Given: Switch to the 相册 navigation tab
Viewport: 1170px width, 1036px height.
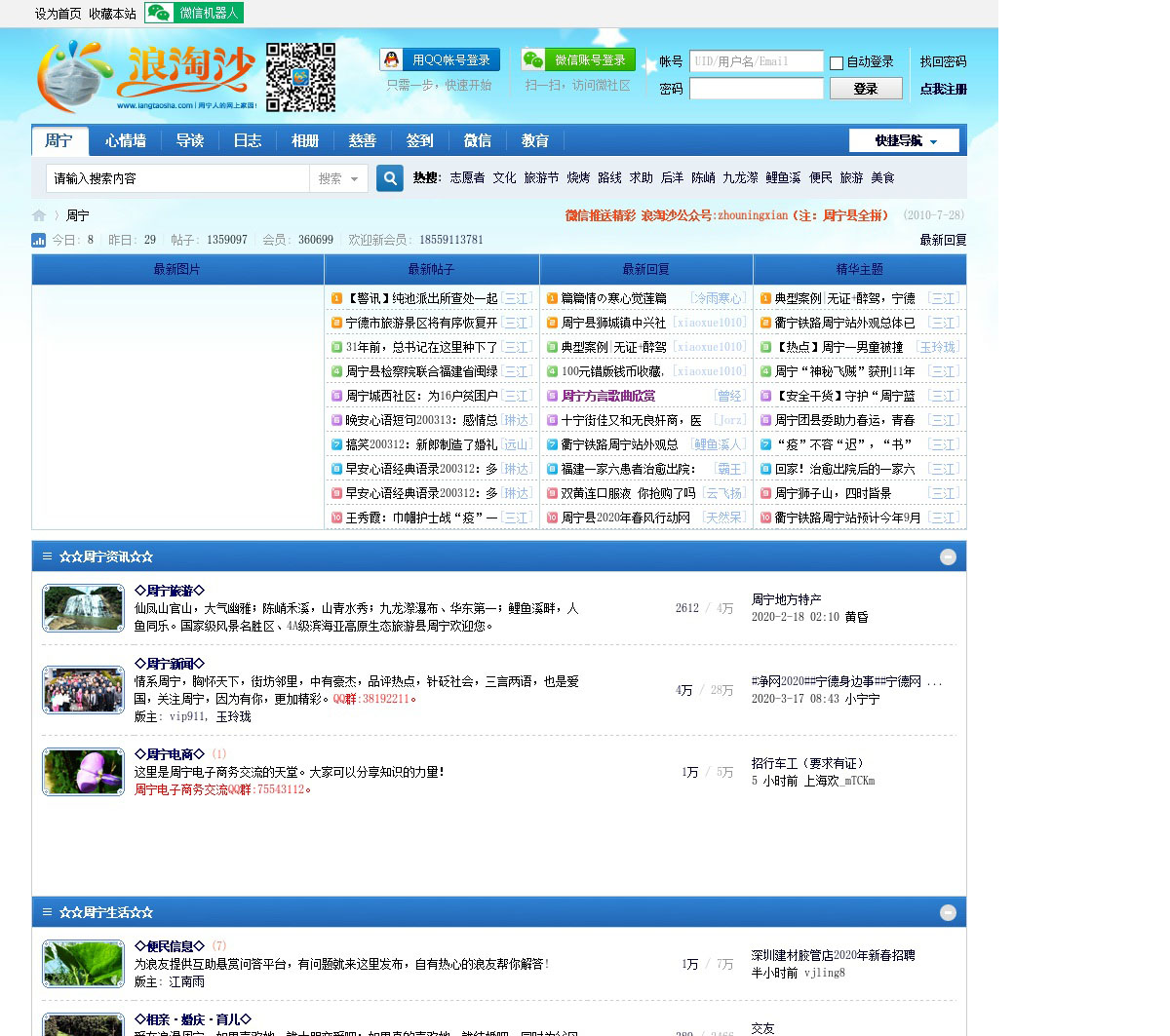Looking at the screenshot, I should point(305,140).
